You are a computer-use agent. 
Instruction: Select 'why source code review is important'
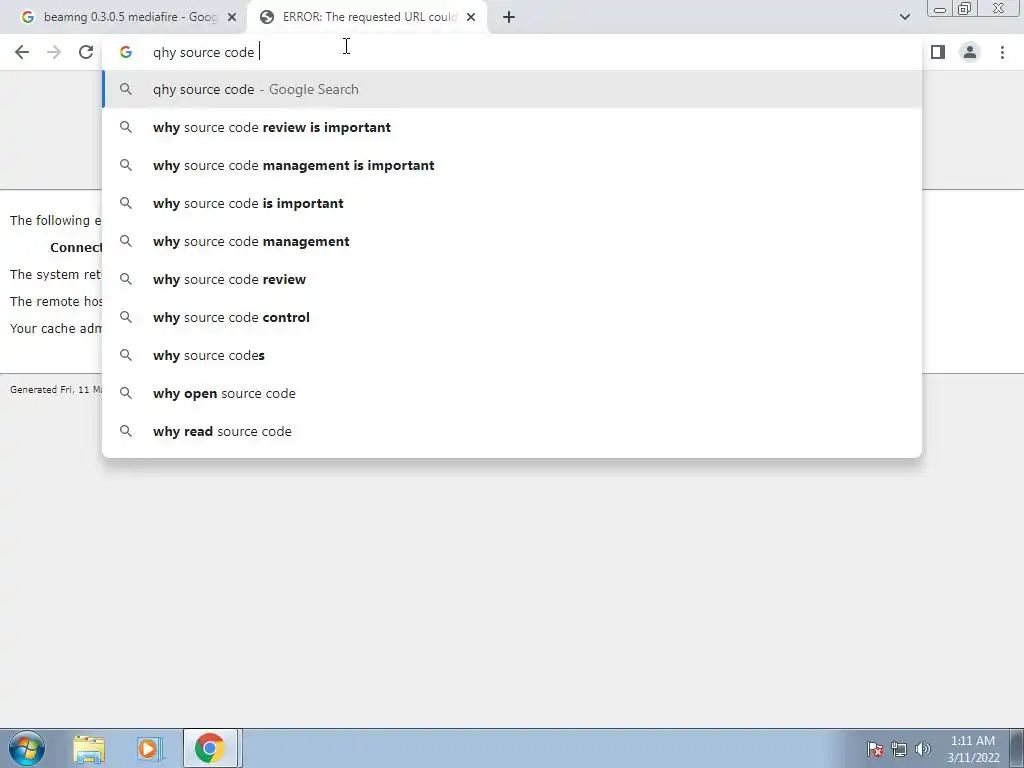click(x=512, y=127)
